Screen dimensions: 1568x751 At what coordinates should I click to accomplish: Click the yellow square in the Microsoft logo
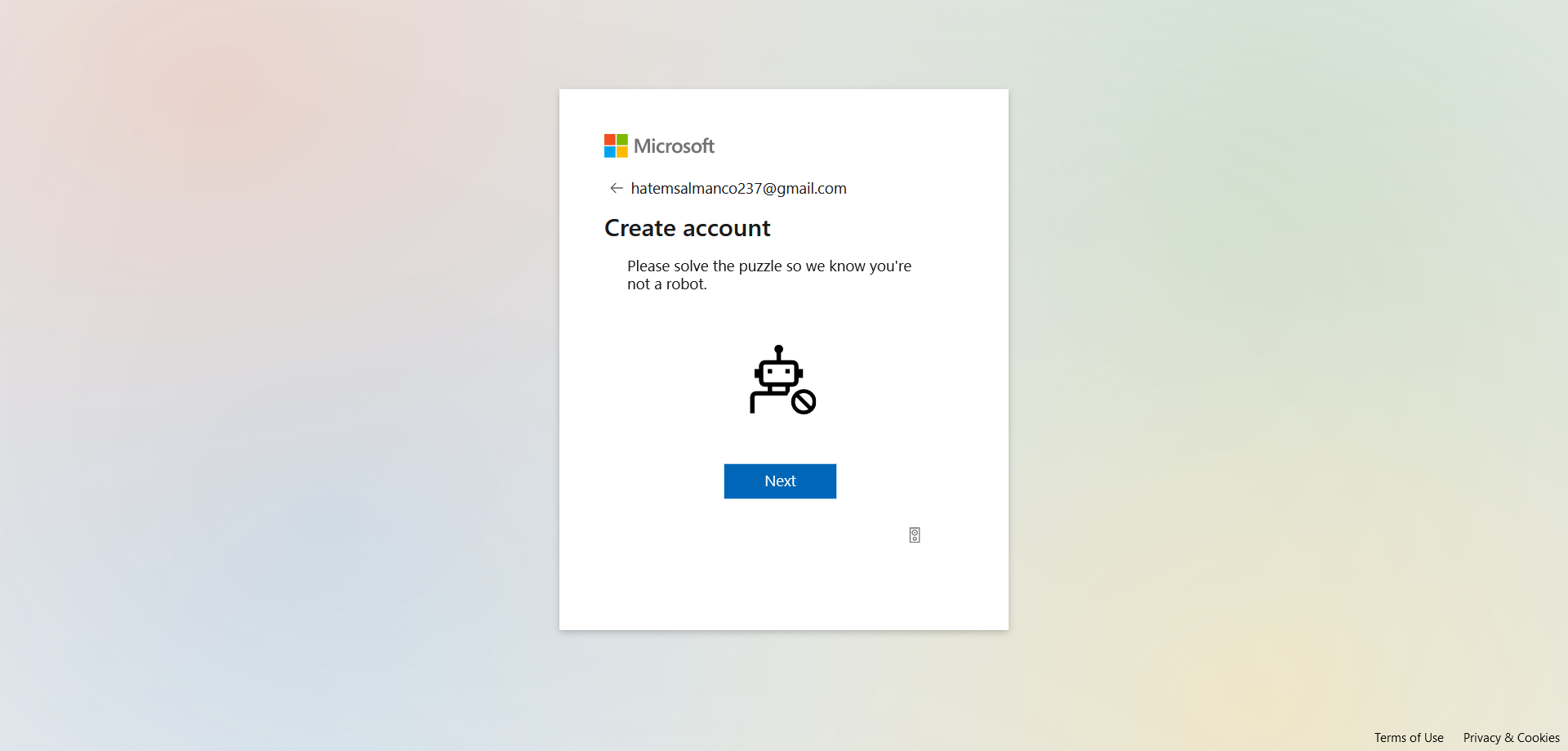[x=622, y=152]
